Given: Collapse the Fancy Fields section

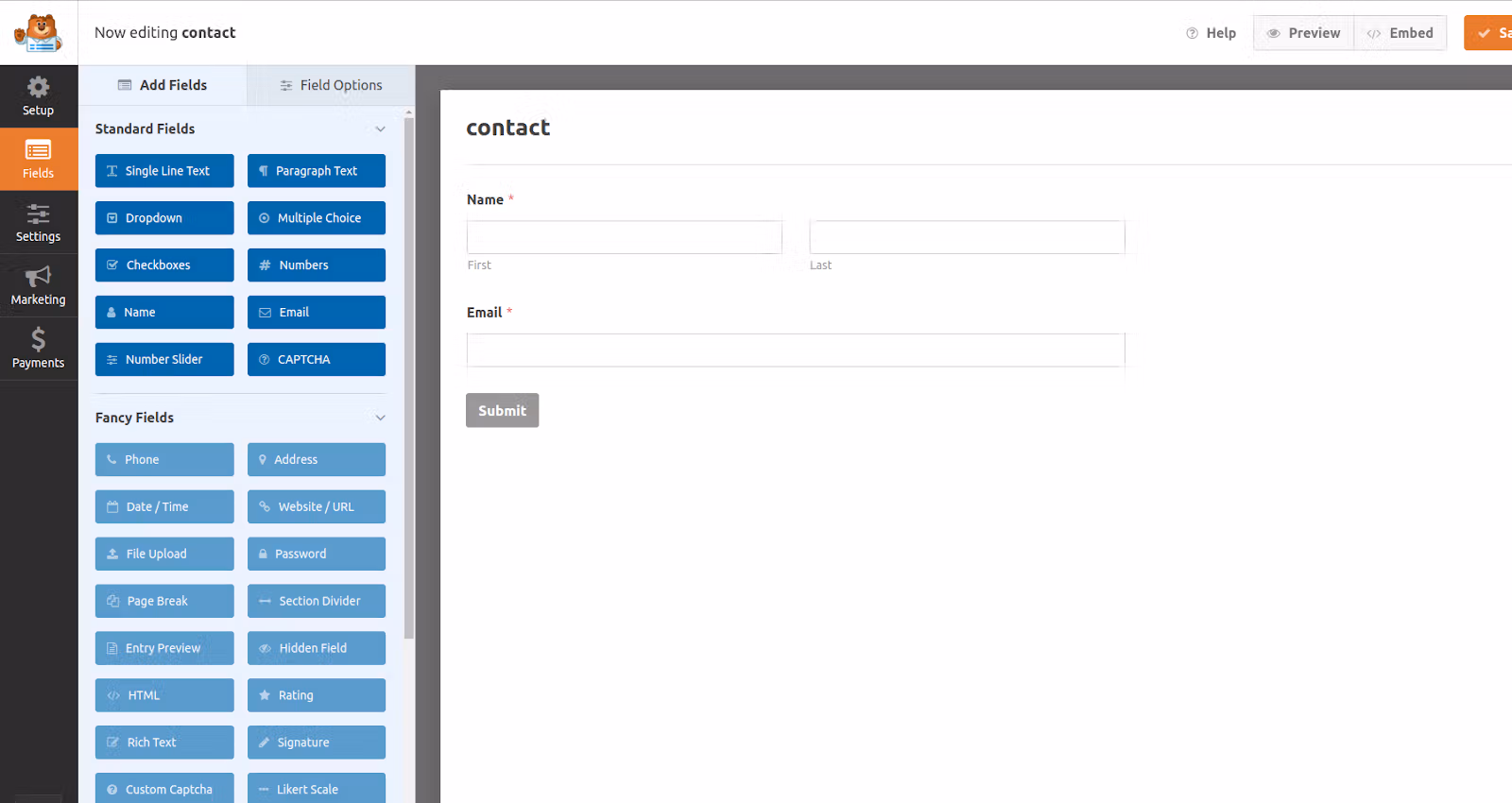Looking at the screenshot, I should click(x=380, y=418).
